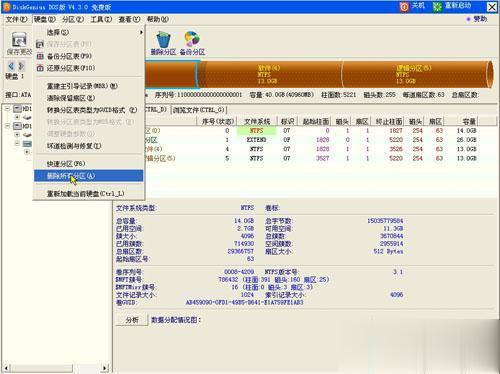Screen dimensions: 500x374
Task: Select 删除所有分区(A) menu entry
Action: [89, 176]
